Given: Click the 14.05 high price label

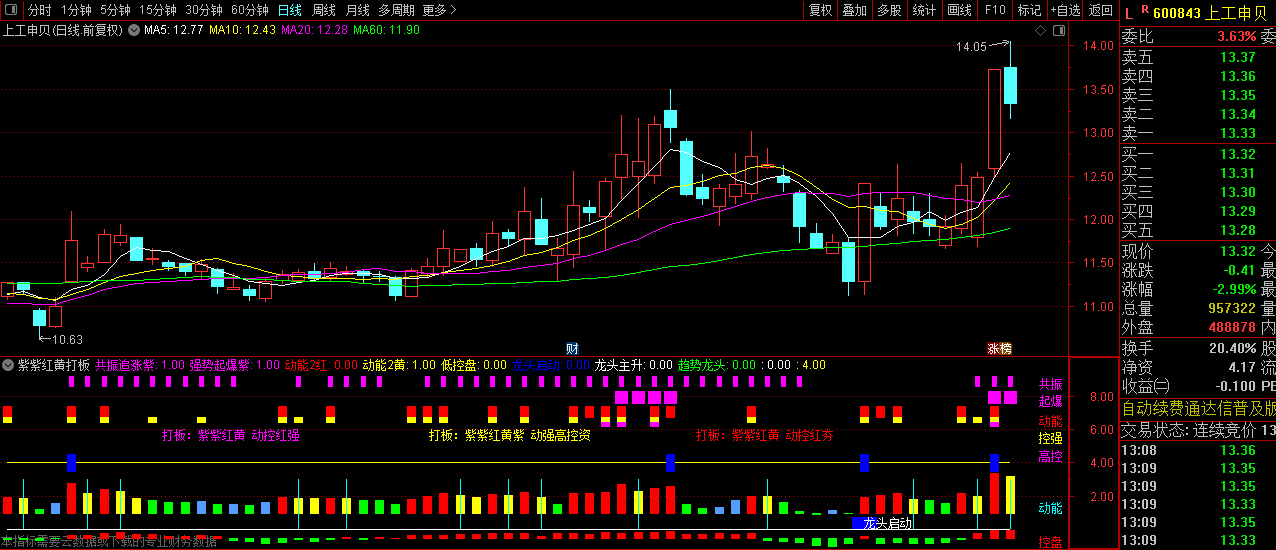Looking at the screenshot, I should pos(971,47).
